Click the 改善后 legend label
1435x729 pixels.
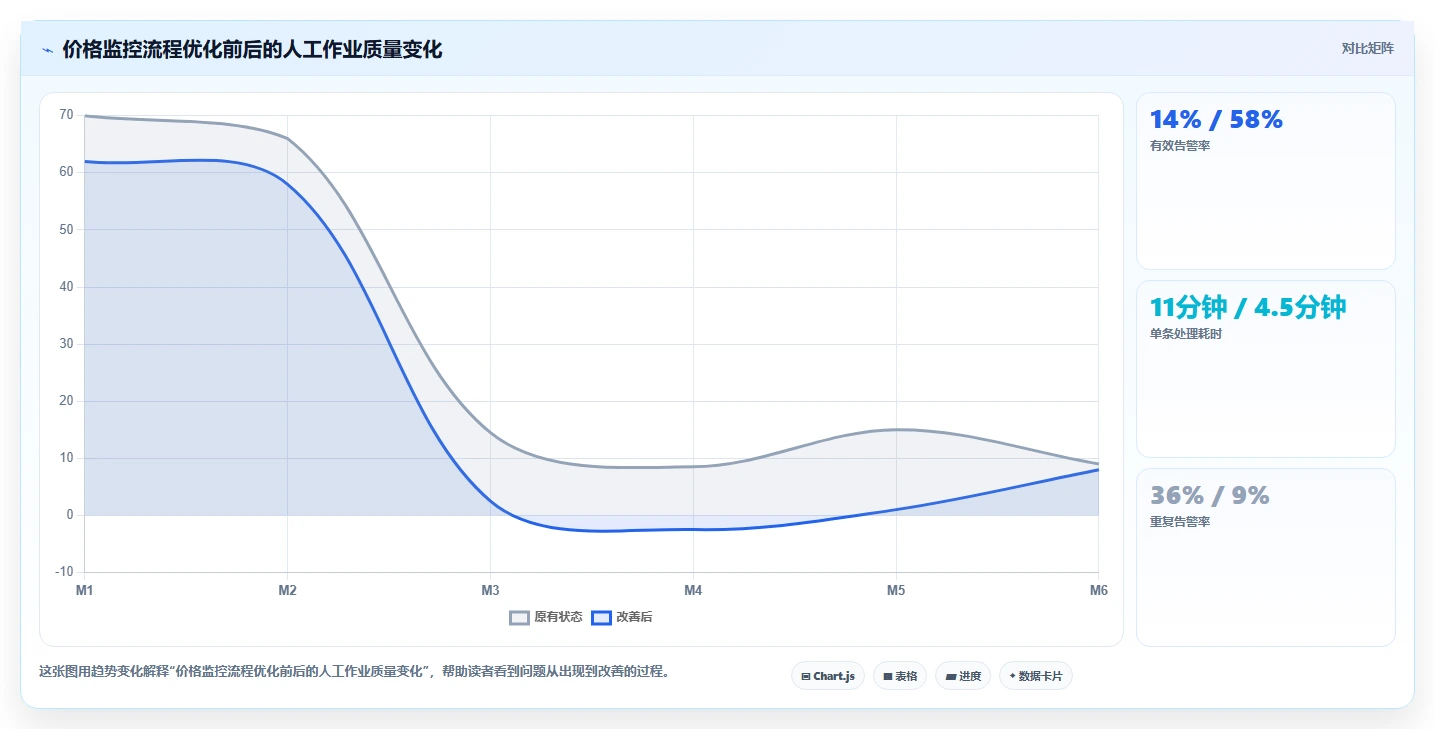pos(634,618)
